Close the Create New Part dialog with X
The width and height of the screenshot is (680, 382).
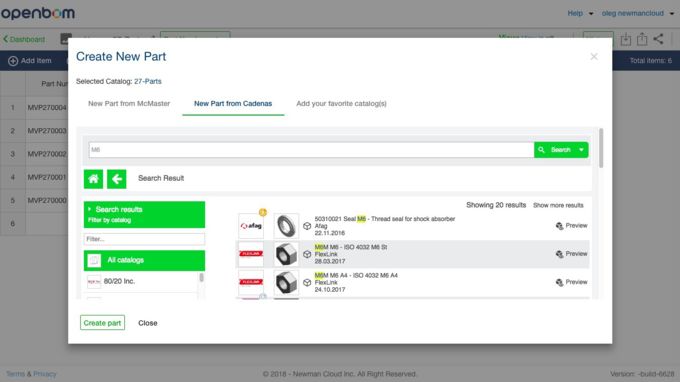click(594, 57)
